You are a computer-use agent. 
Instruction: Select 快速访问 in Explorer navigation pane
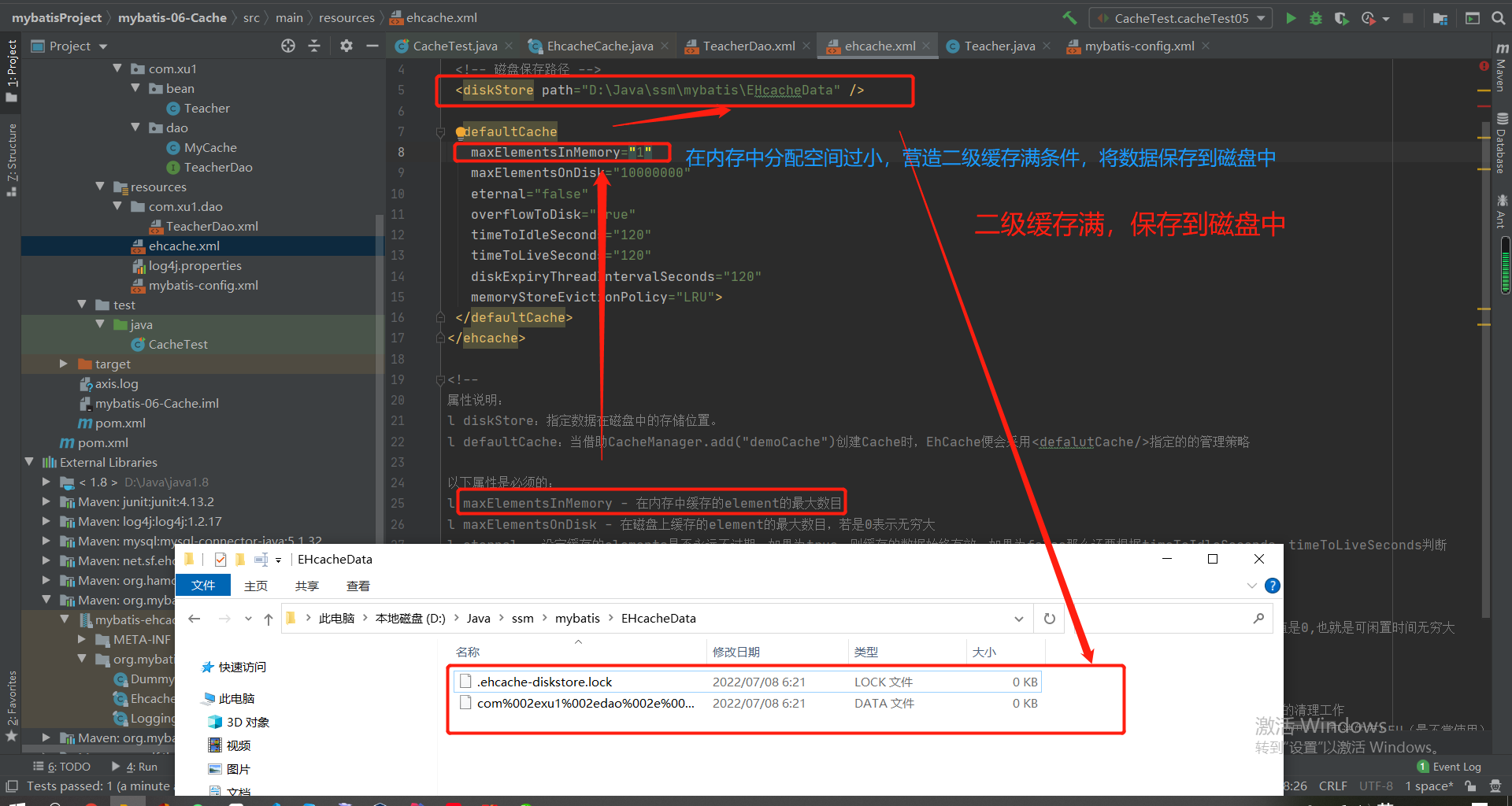[x=242, y=667]
